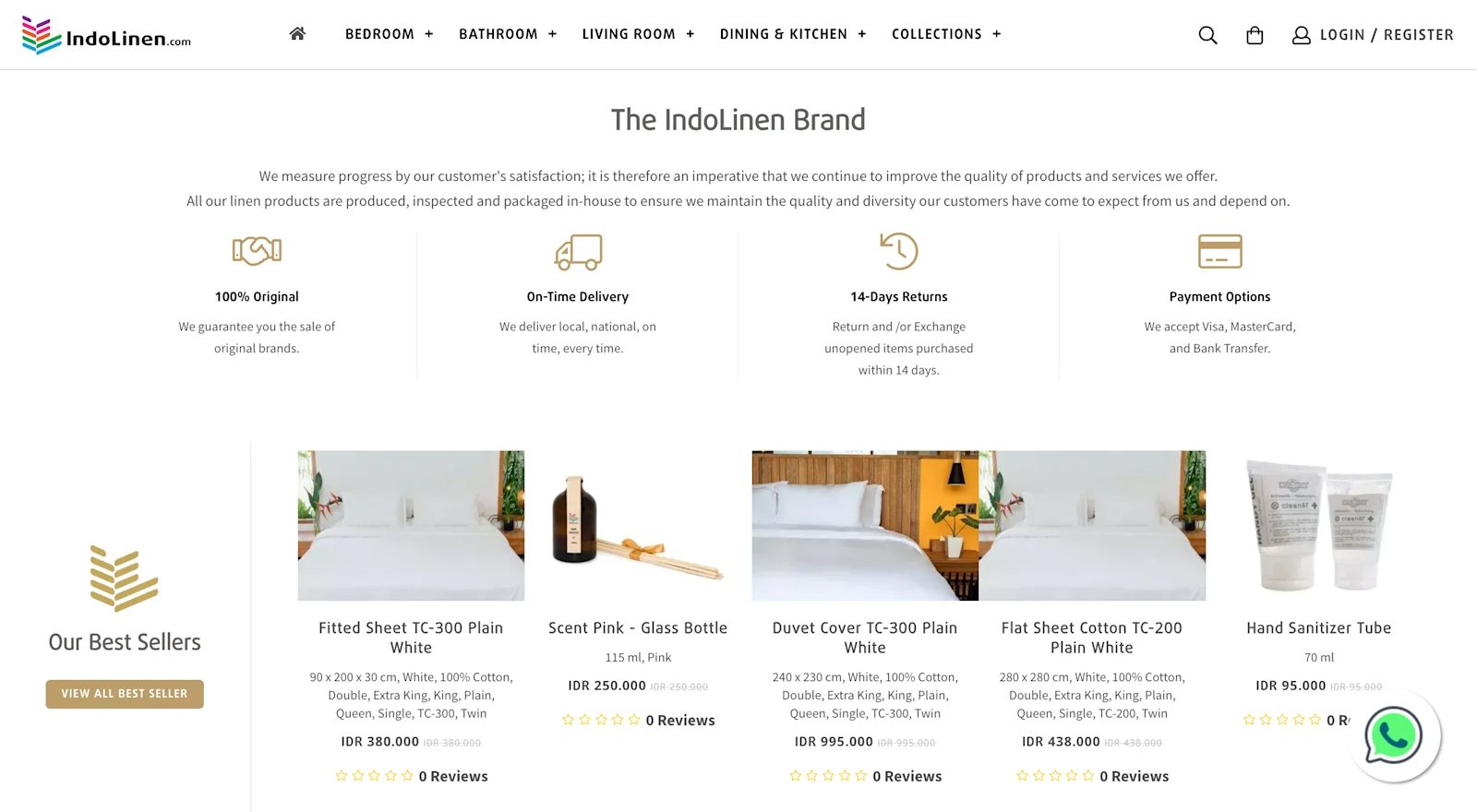This screenshot has height=812, width=1477.
Task: Click the account person icon
Action: pyautogui.click(x=1302, y=35)
